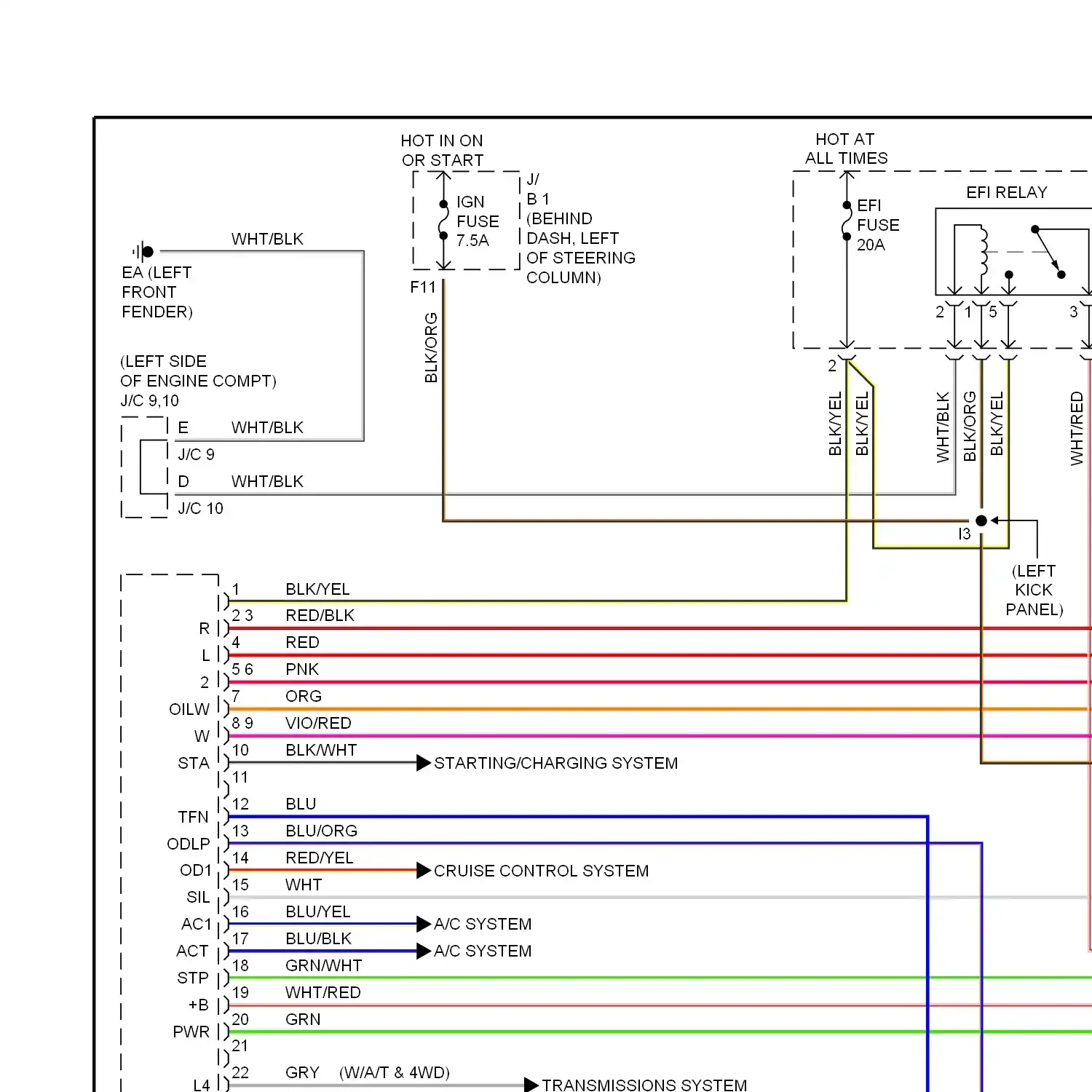
Task: Click the J/C 10 junction label
Action: (201, 509)
